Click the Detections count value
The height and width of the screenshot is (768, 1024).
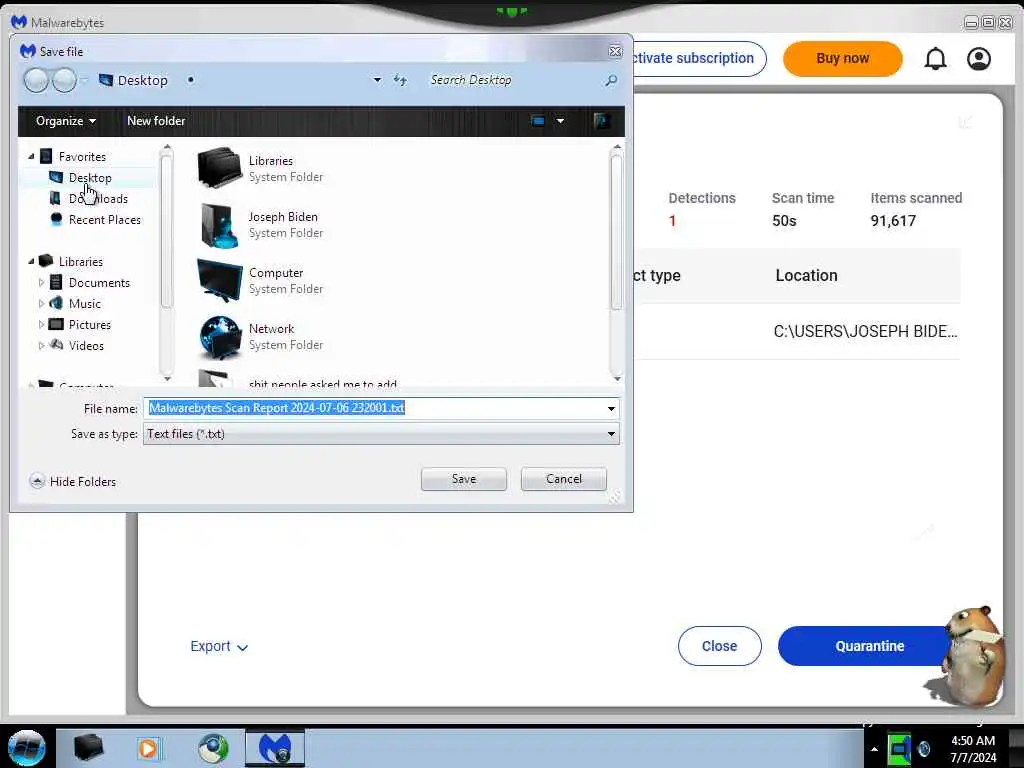(x=673, y=221)
